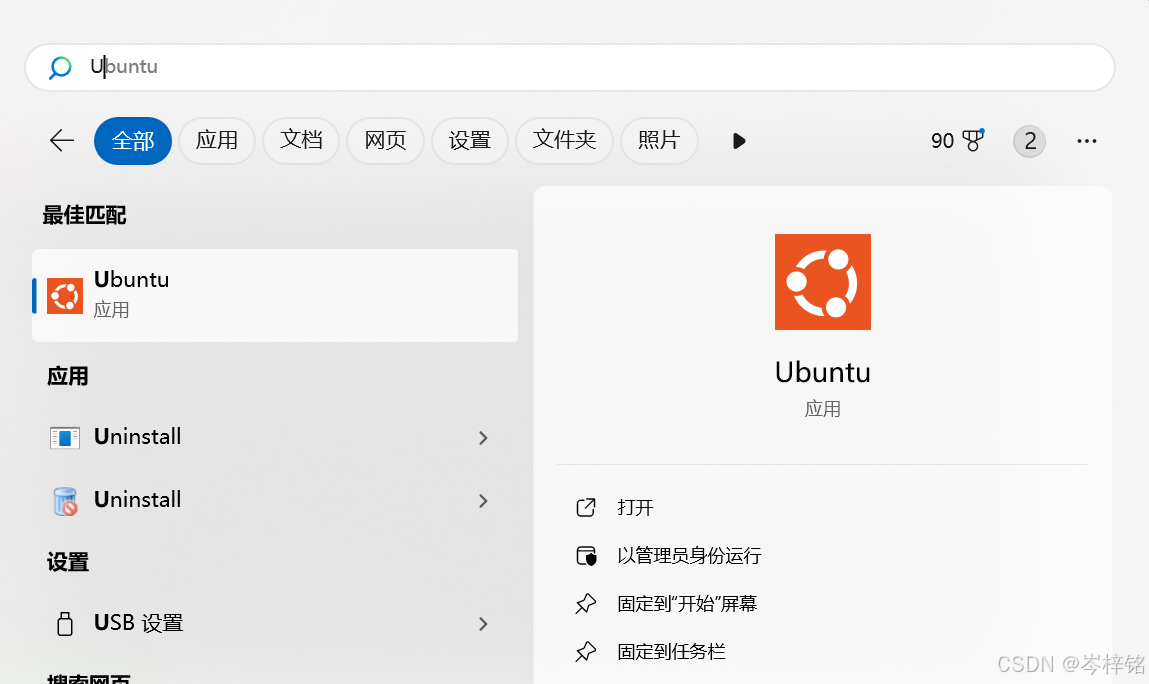
Task: Click 打开 to open Ubuntu
Action: pos(635,507)
